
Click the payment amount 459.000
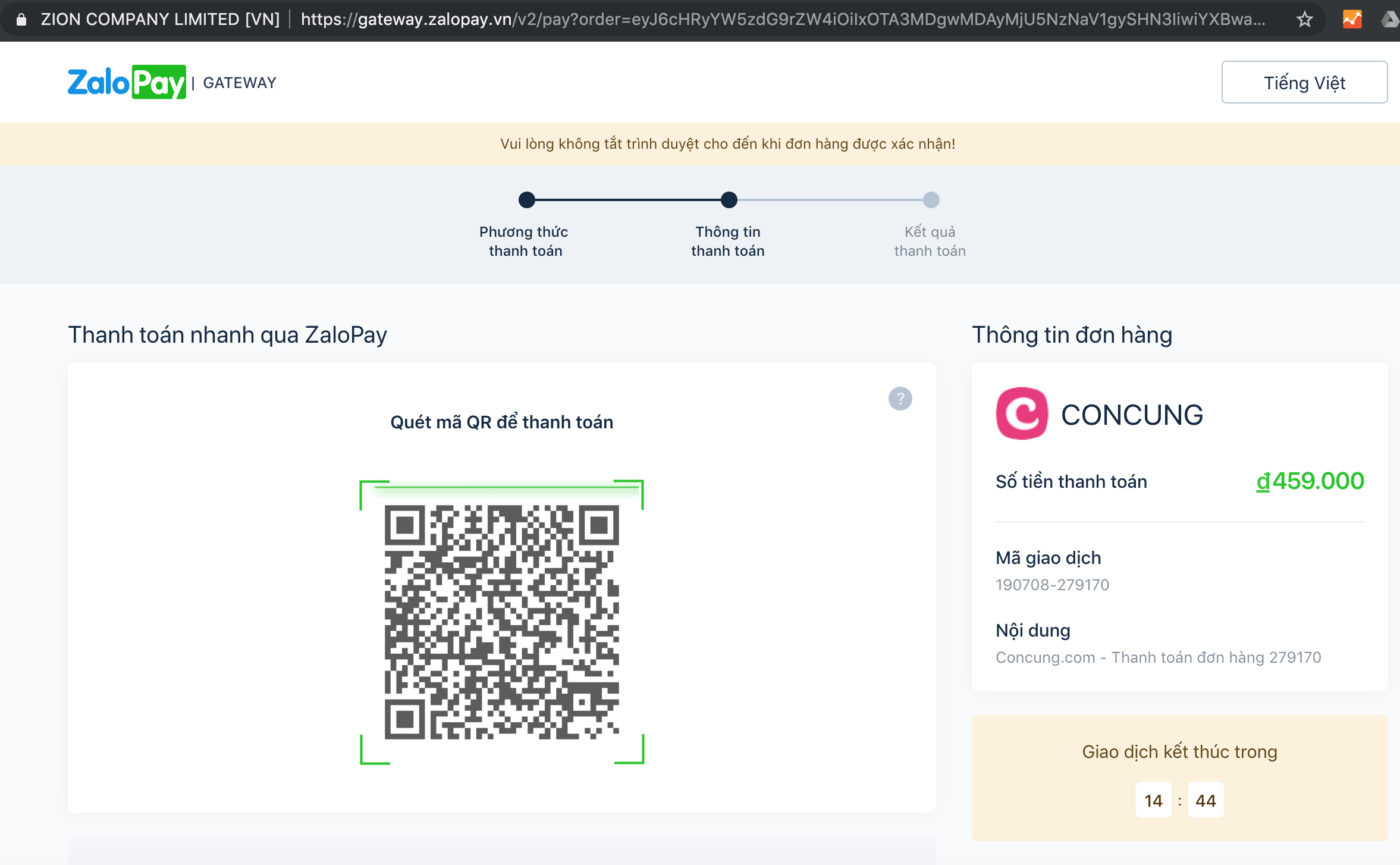pyautogui.click(x=1310, y=481)
